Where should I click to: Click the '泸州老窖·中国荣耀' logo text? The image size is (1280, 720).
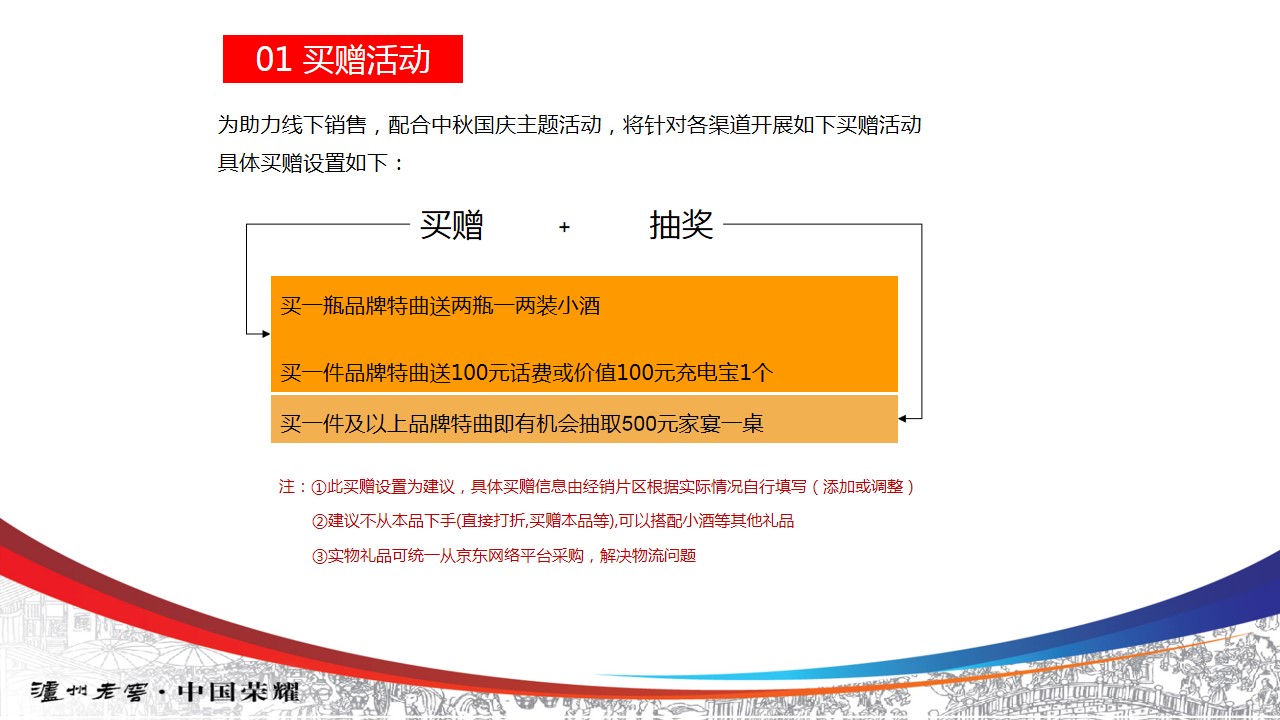click(x=165, y=692)
